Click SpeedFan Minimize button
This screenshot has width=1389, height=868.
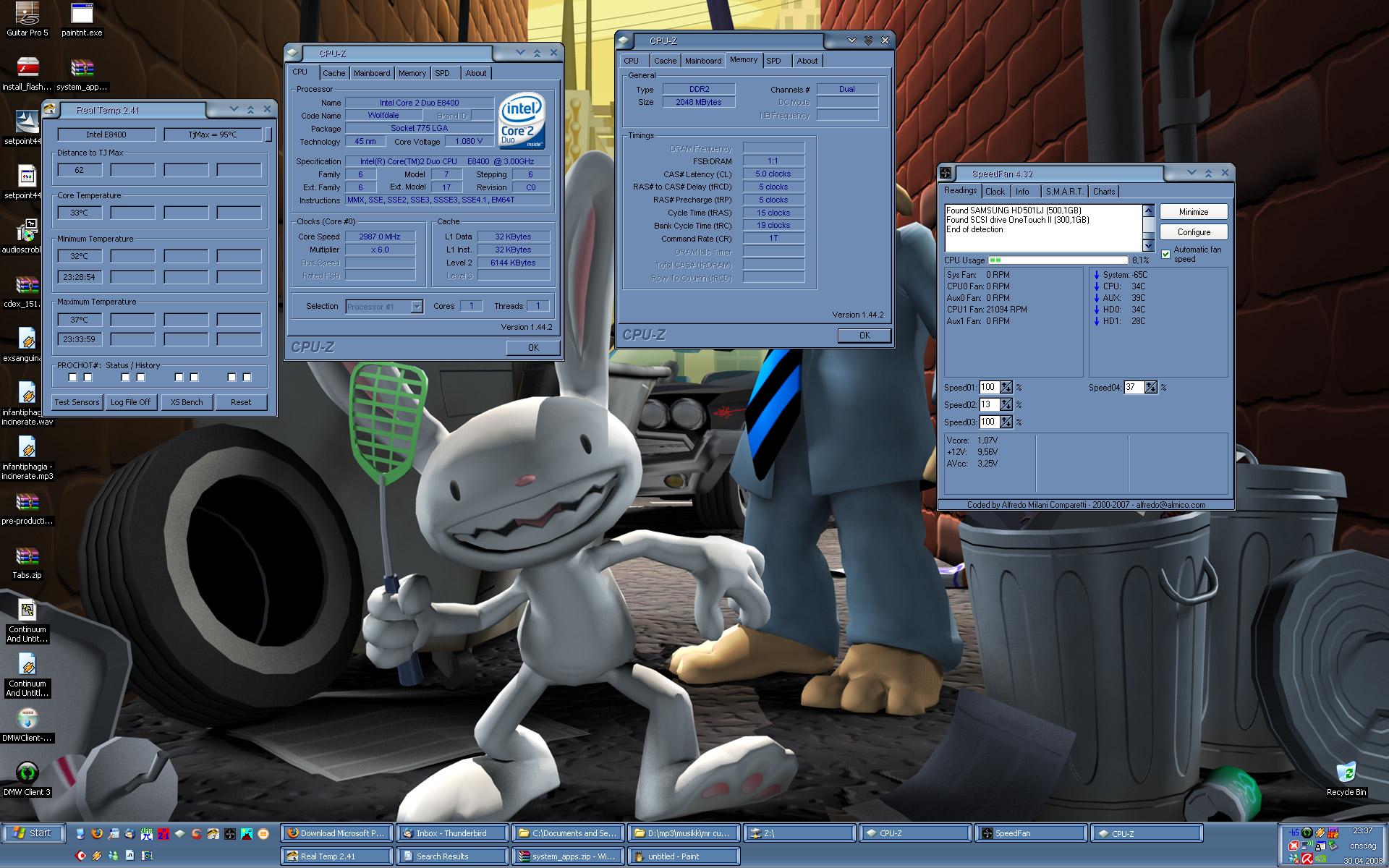(x=1194, y=212)
